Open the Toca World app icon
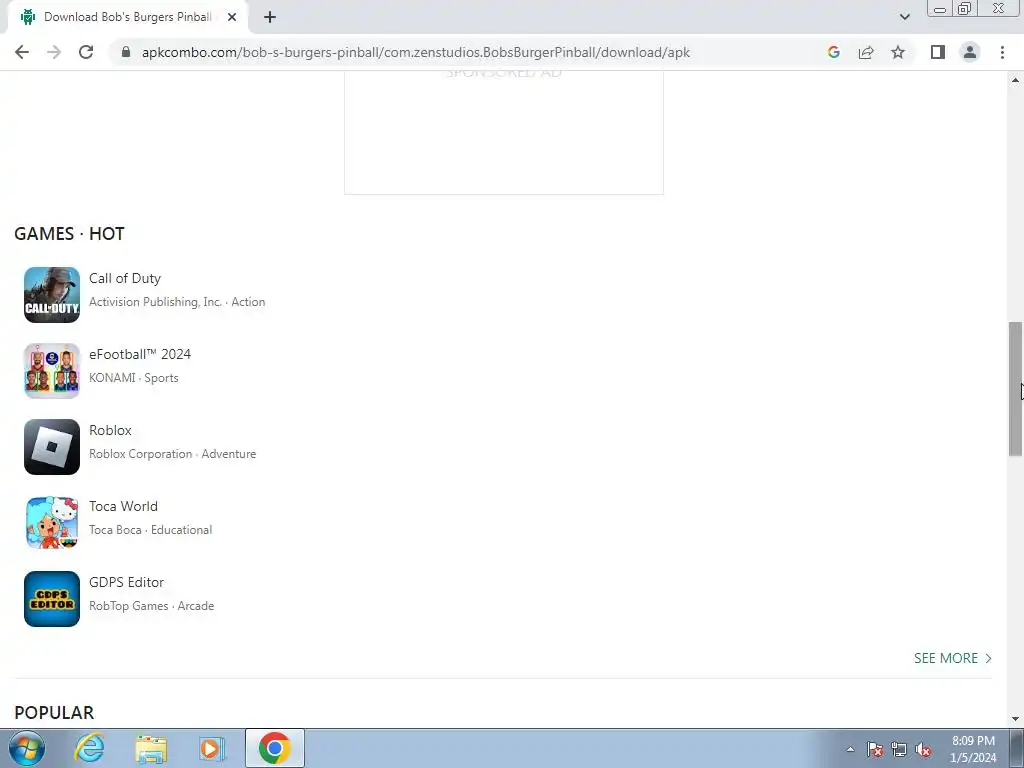 (52, 523)
